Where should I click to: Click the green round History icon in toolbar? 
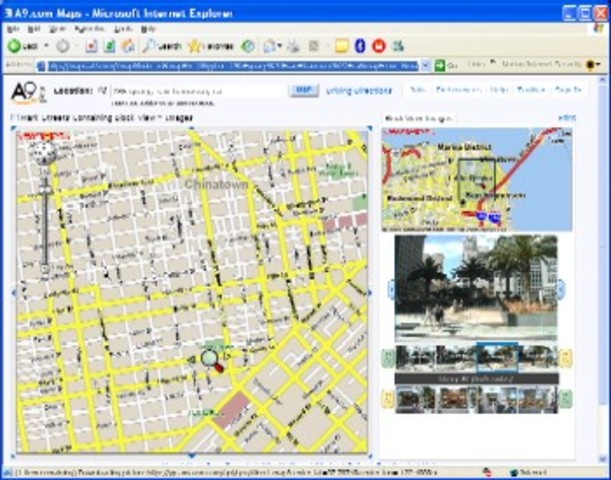click(248, 46)
